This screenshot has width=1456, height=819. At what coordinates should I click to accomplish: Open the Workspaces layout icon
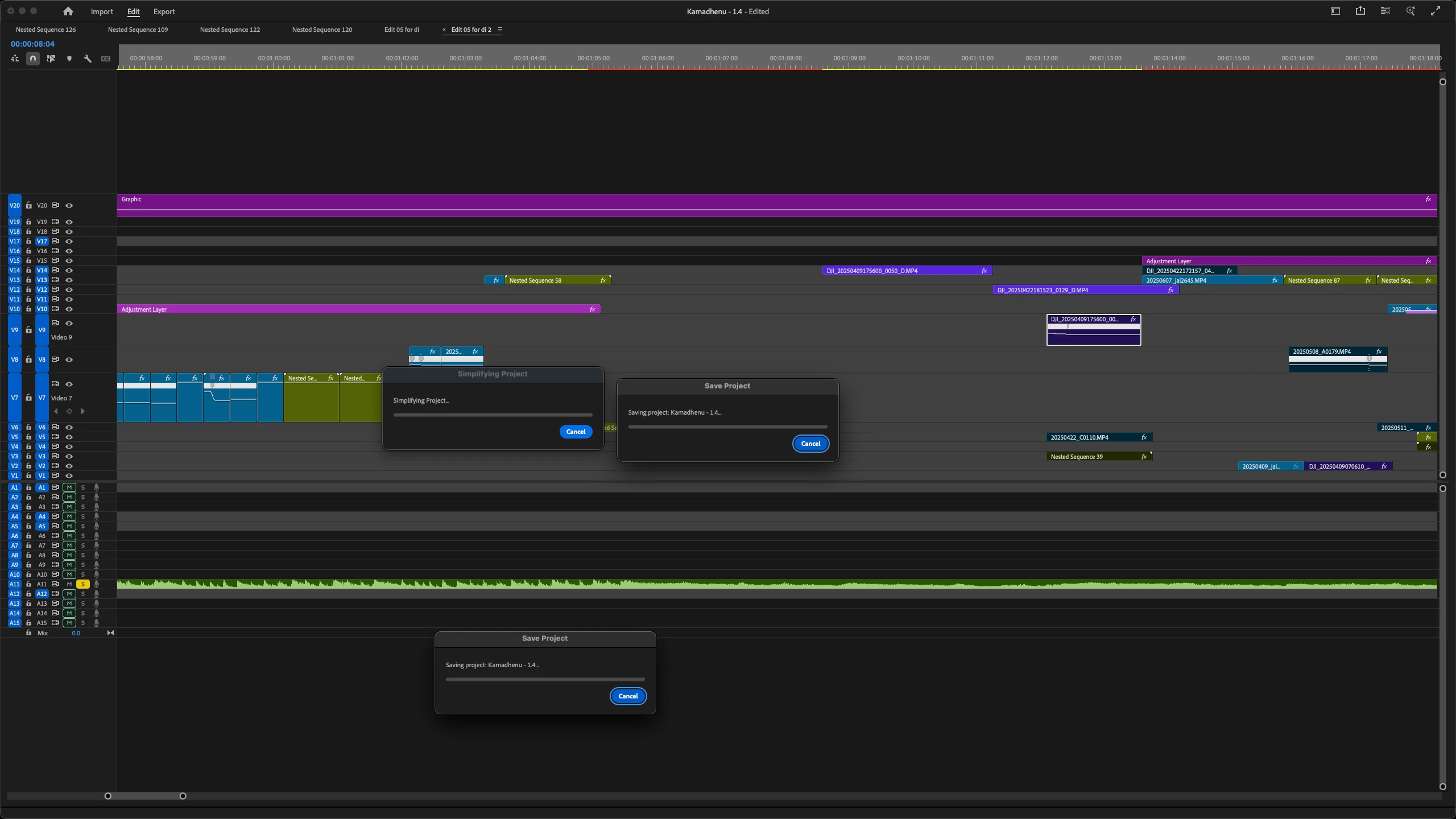tap(1335, 11)
